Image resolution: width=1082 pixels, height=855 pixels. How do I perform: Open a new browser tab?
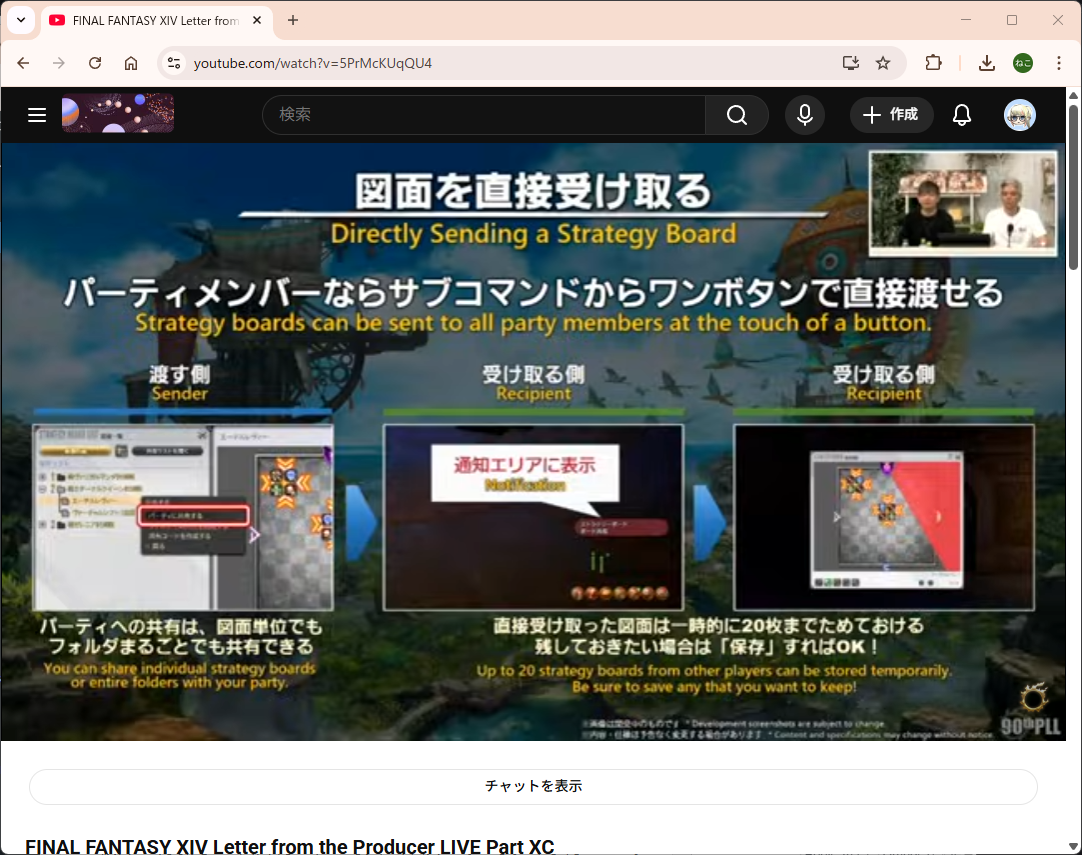(x=292, y=20)
